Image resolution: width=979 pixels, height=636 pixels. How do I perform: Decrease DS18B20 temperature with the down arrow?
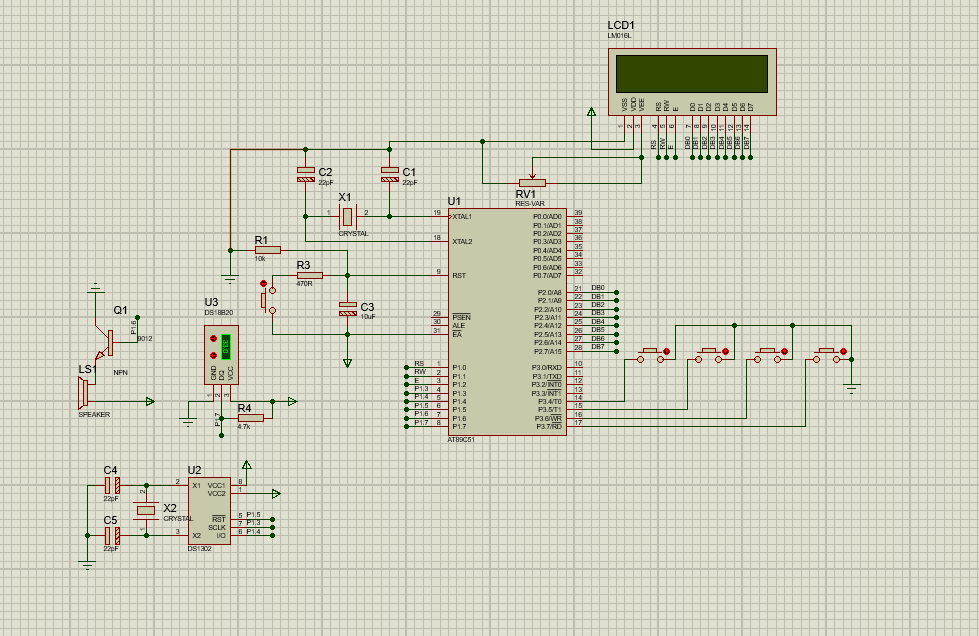(213, 356)
